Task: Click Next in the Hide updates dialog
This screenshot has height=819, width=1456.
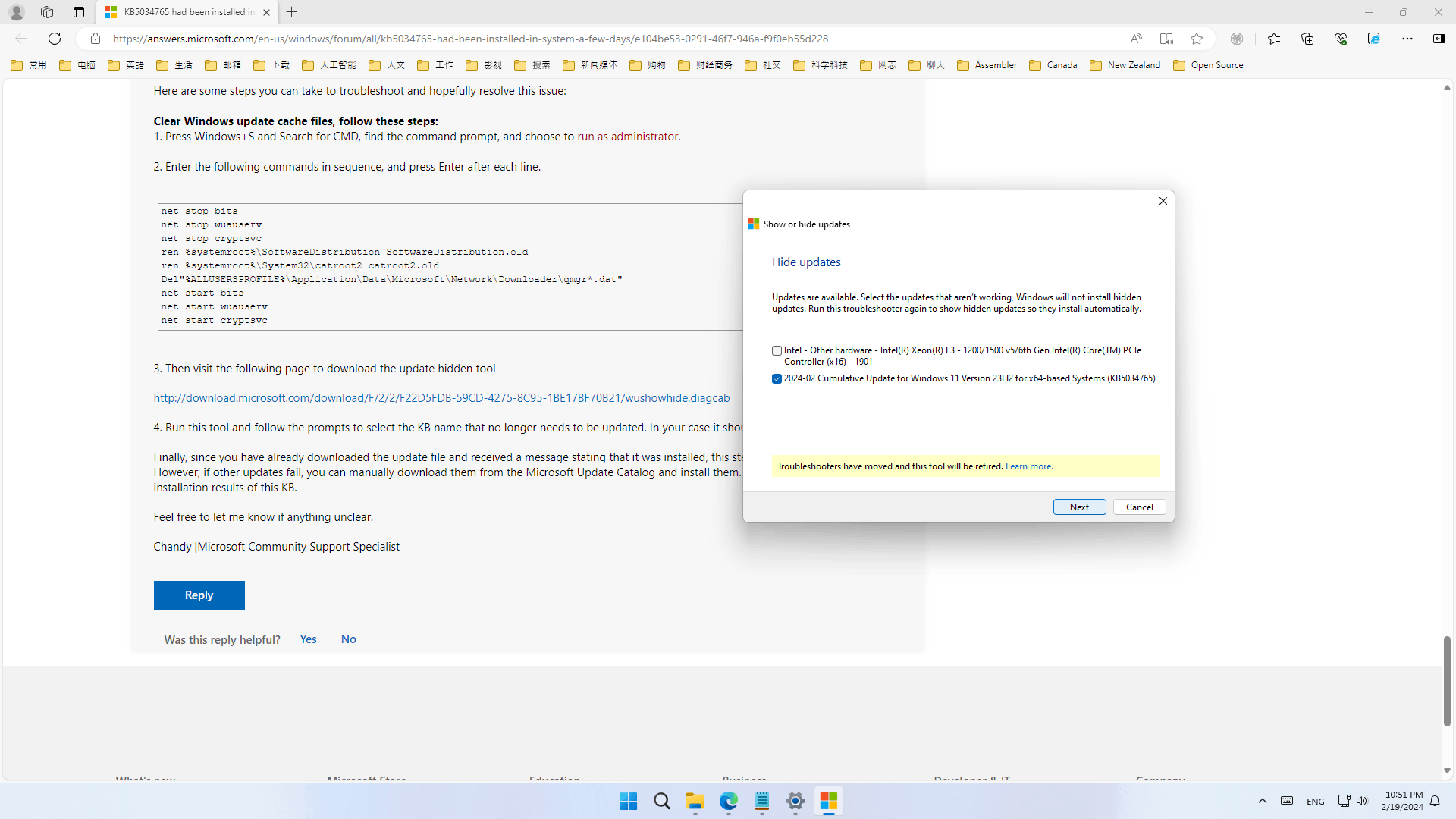Action: coord(1079,507)
